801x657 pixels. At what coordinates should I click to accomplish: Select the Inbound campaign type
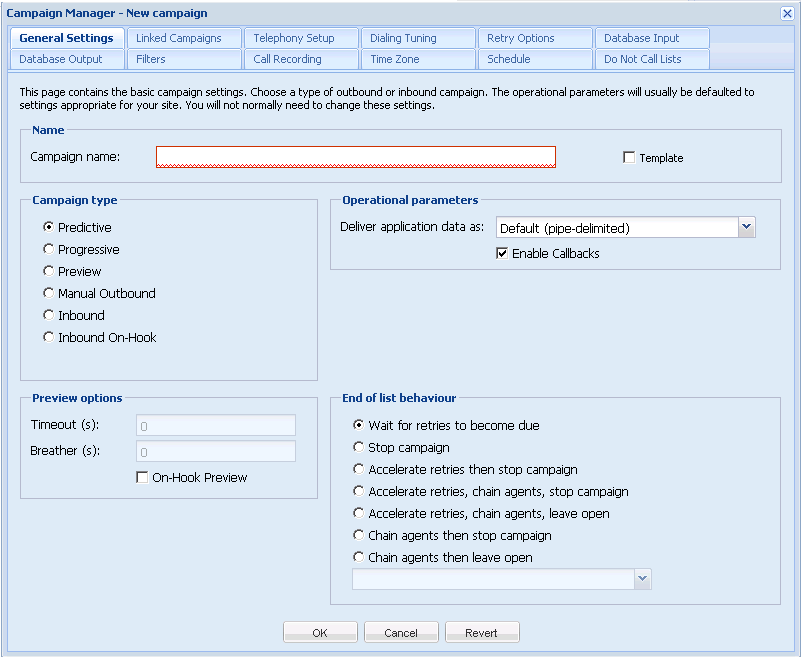49,315
